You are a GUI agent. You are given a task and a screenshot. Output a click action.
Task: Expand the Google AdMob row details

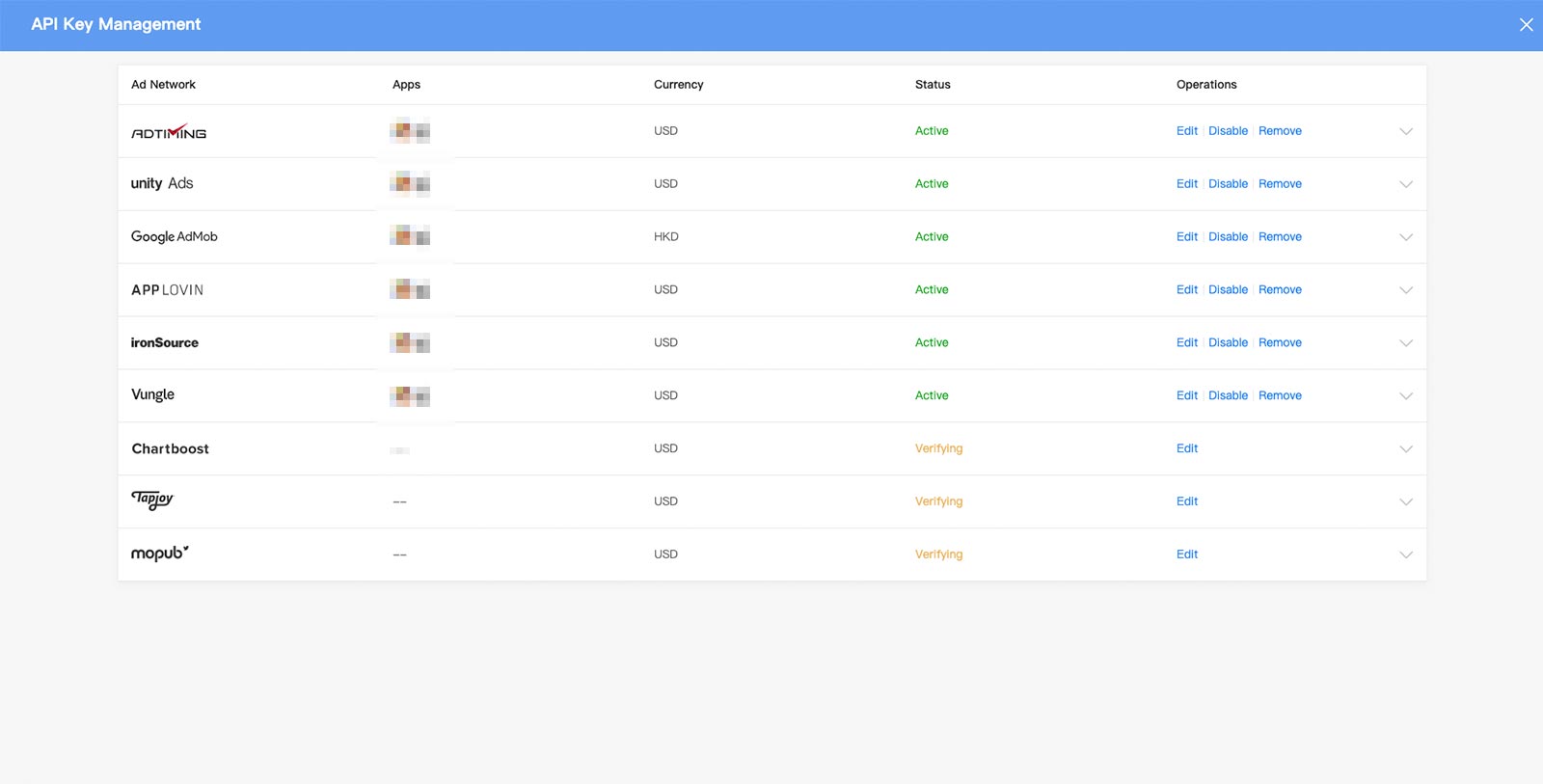1406,237
